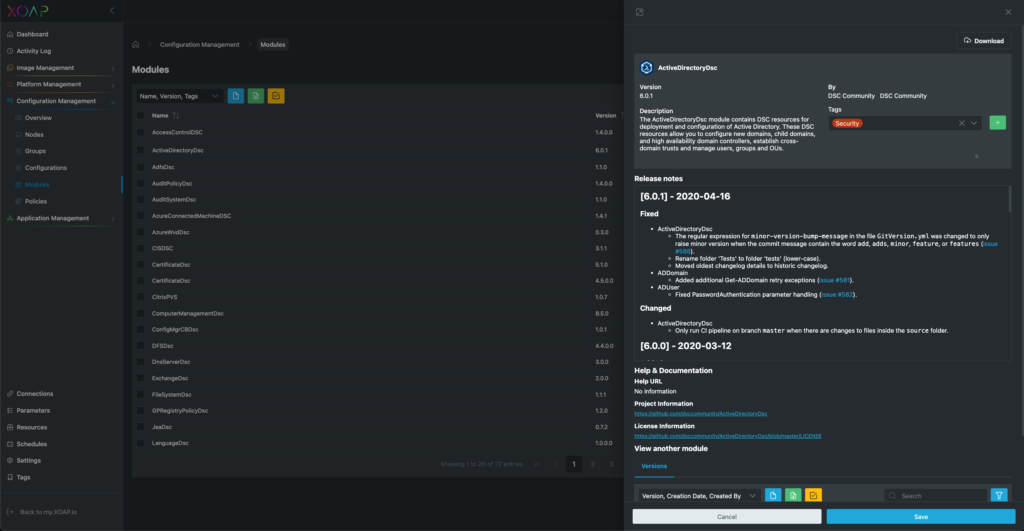The image size is (1024, 531).
Task: Open the Activity Log sidebar item
Action: (x=33, y=51)
